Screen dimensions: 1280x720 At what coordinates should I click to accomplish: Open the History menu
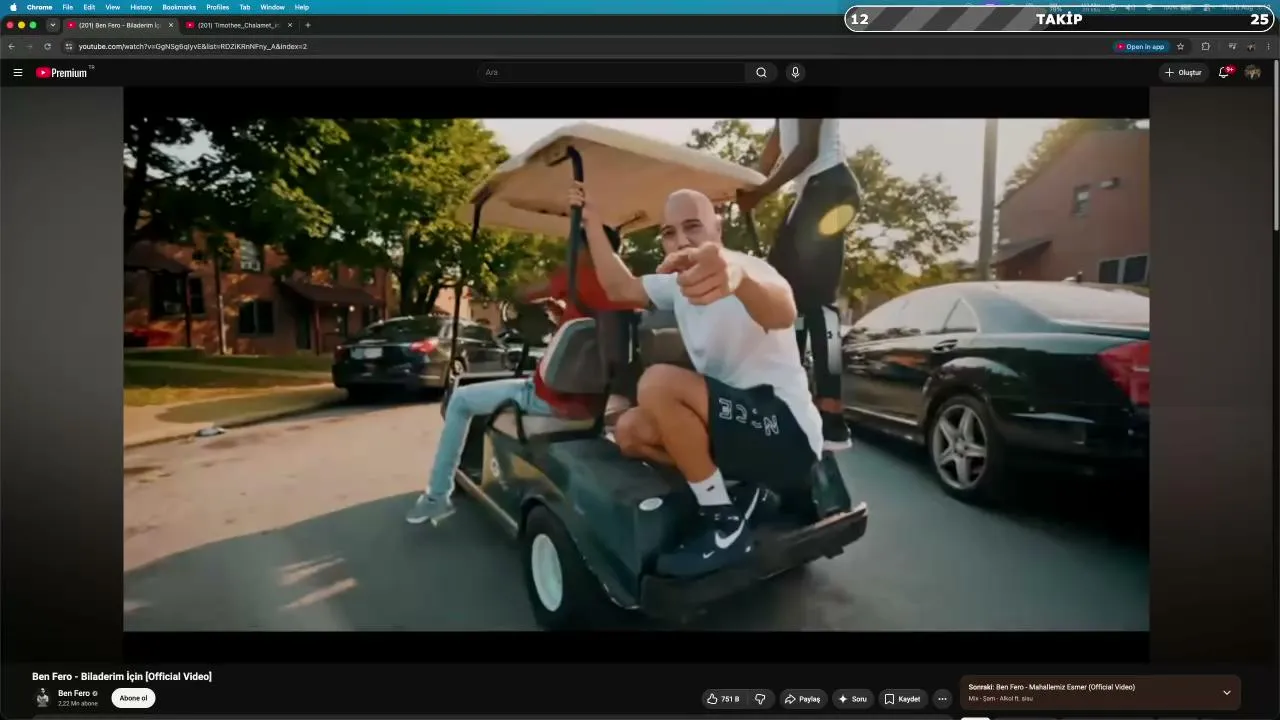click(141, 7)
